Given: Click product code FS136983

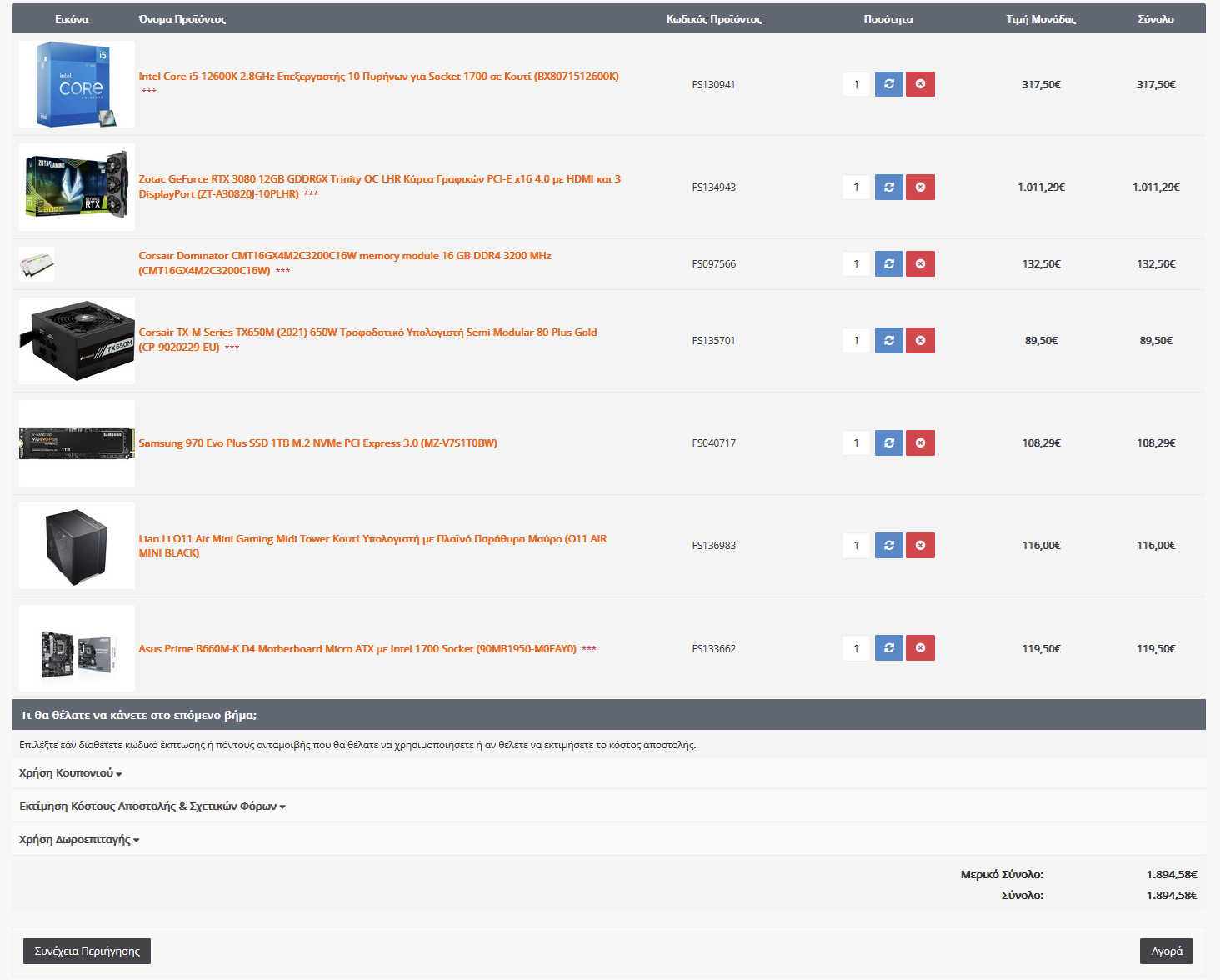Looking at the screenshot, I should (x=714, y=545).
